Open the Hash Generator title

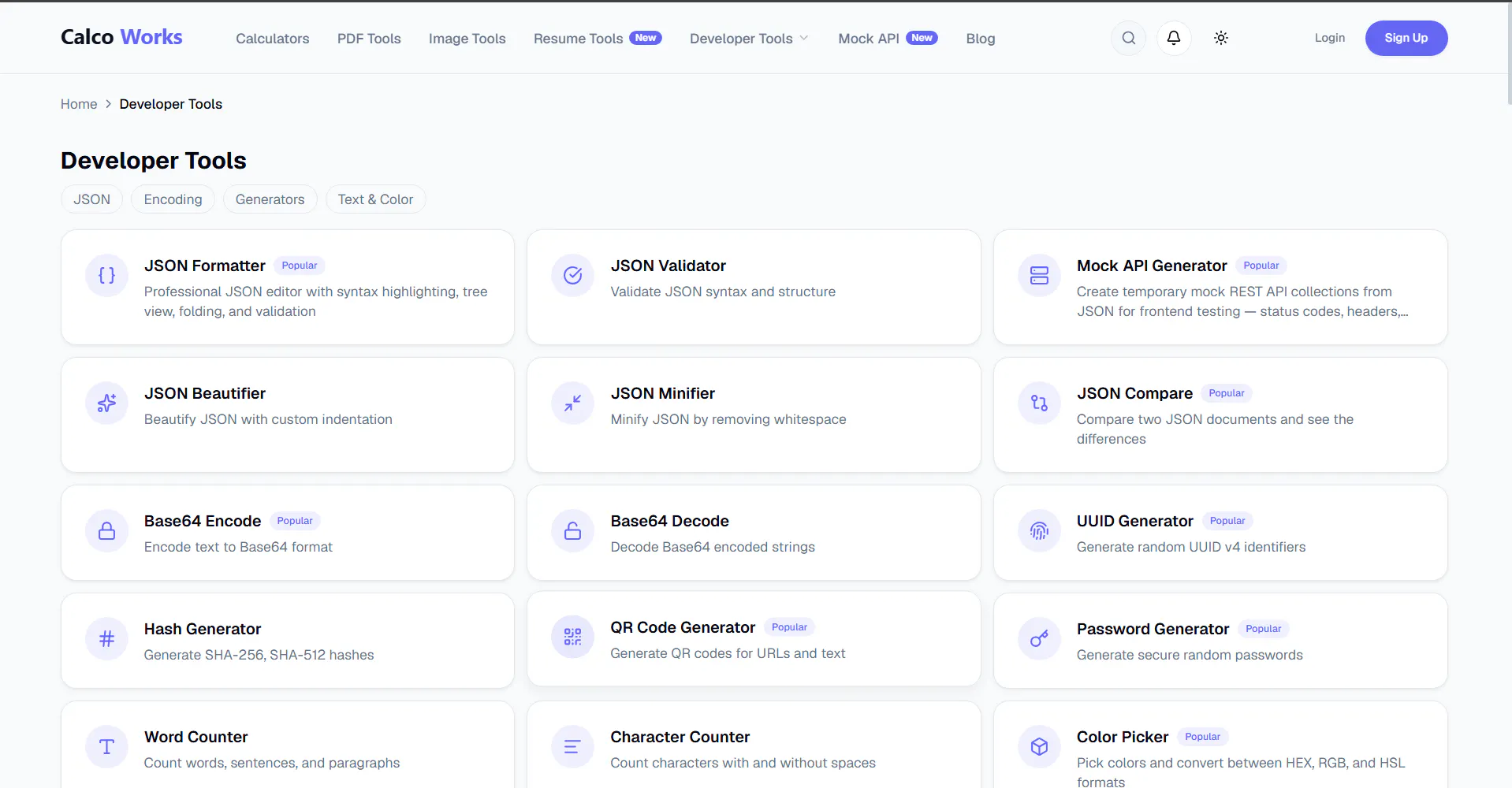[x=203, y=629]
